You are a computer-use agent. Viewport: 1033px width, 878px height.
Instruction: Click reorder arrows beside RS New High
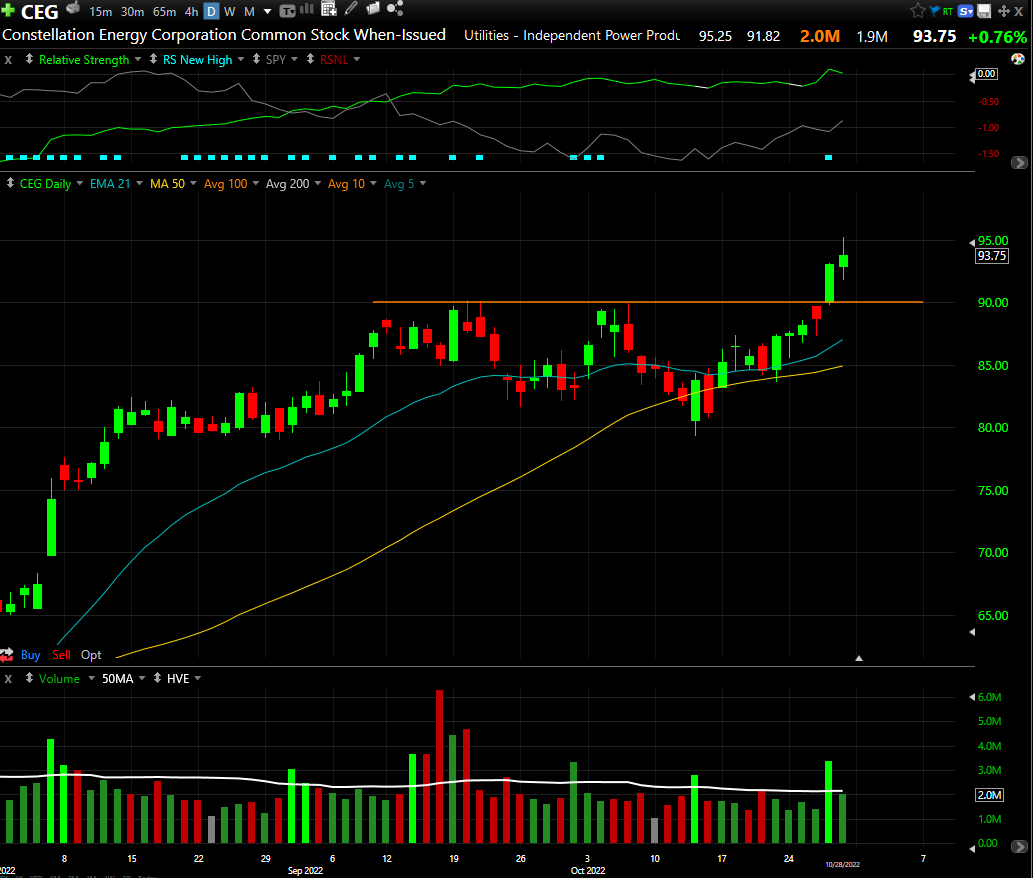(153, 59)
